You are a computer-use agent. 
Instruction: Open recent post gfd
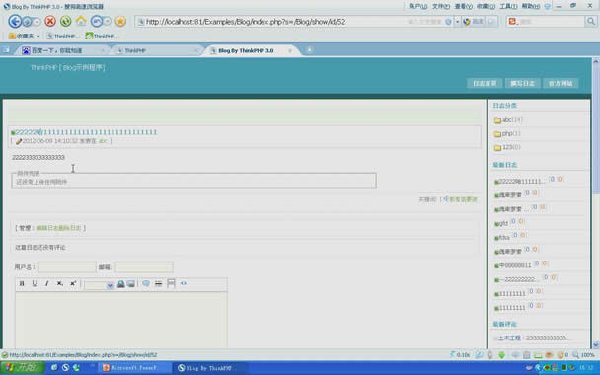[x=501, y=224]
